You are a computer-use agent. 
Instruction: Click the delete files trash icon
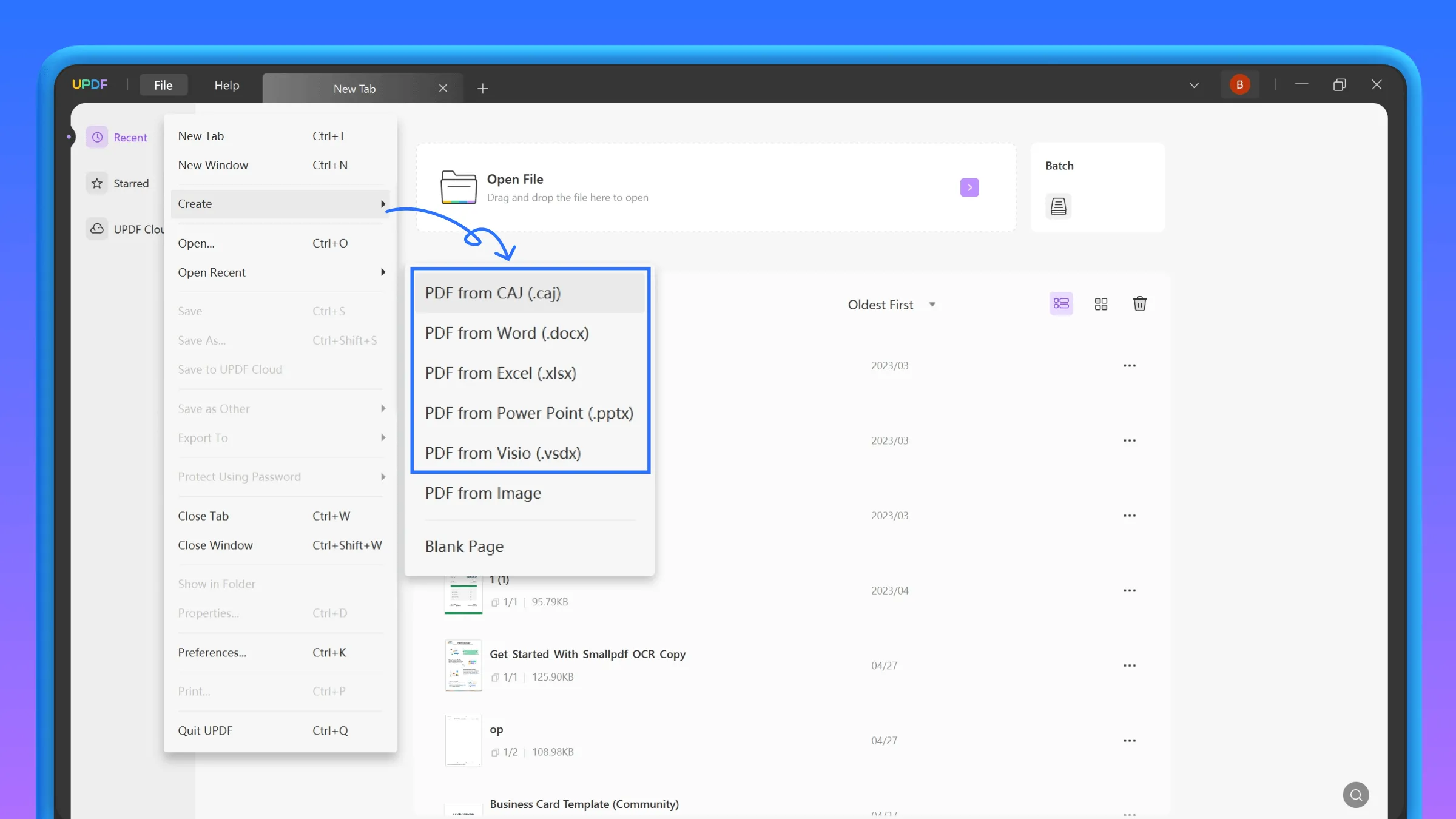1140,304
